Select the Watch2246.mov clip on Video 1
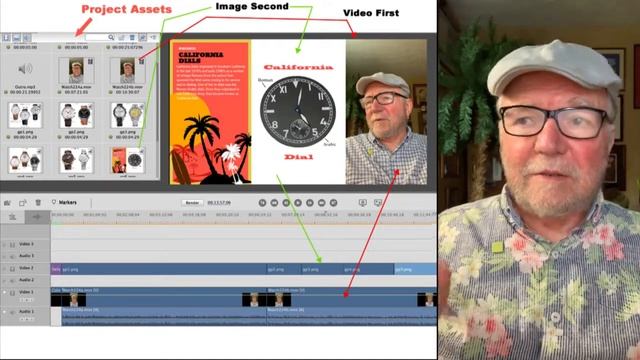The image size is (640, 360). (351, 297)
